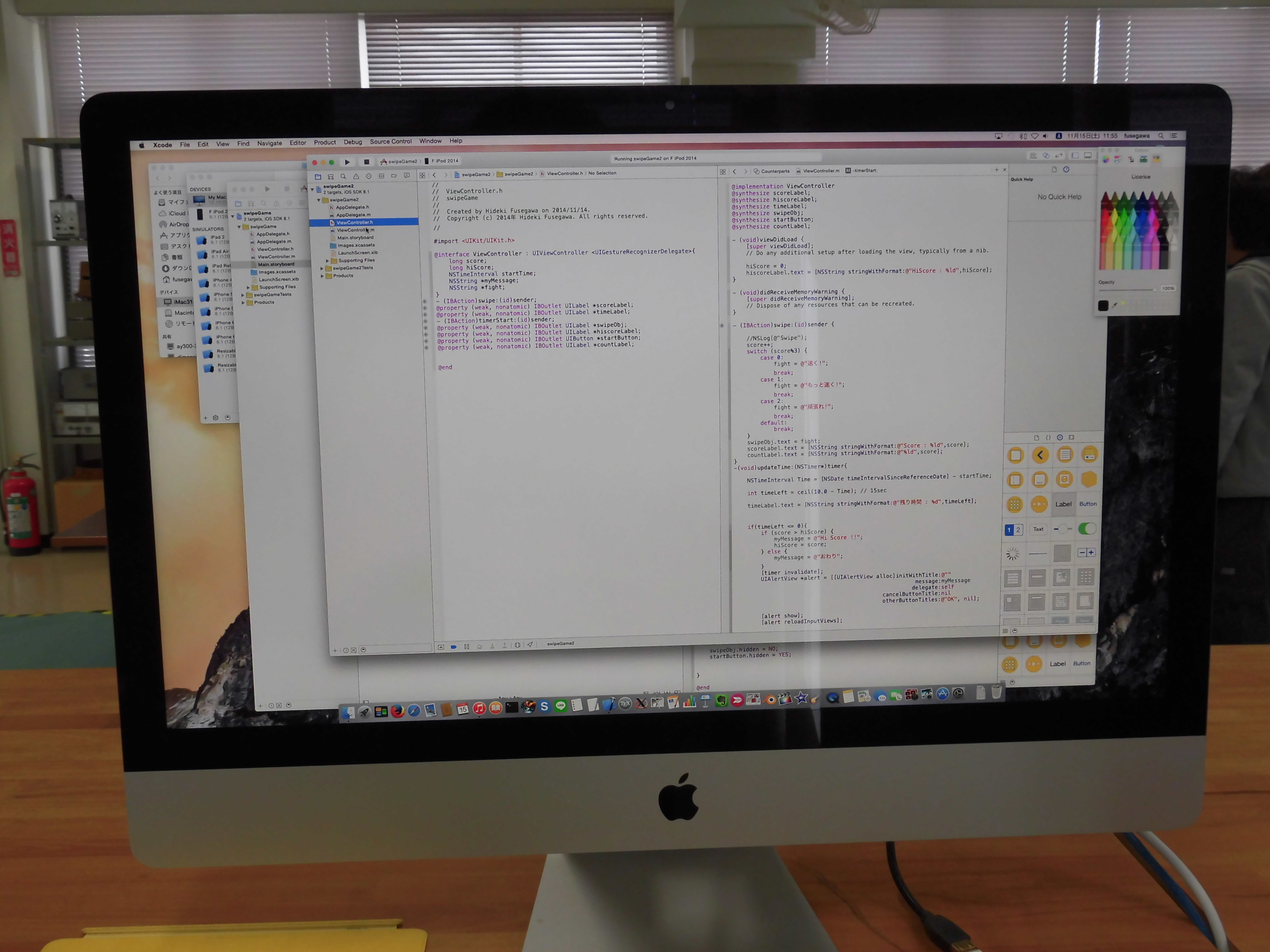1270x952 pixels.
Task: Open the F iPod 2014 device selector
Action: pyautogui.click(x=441, y=161)
